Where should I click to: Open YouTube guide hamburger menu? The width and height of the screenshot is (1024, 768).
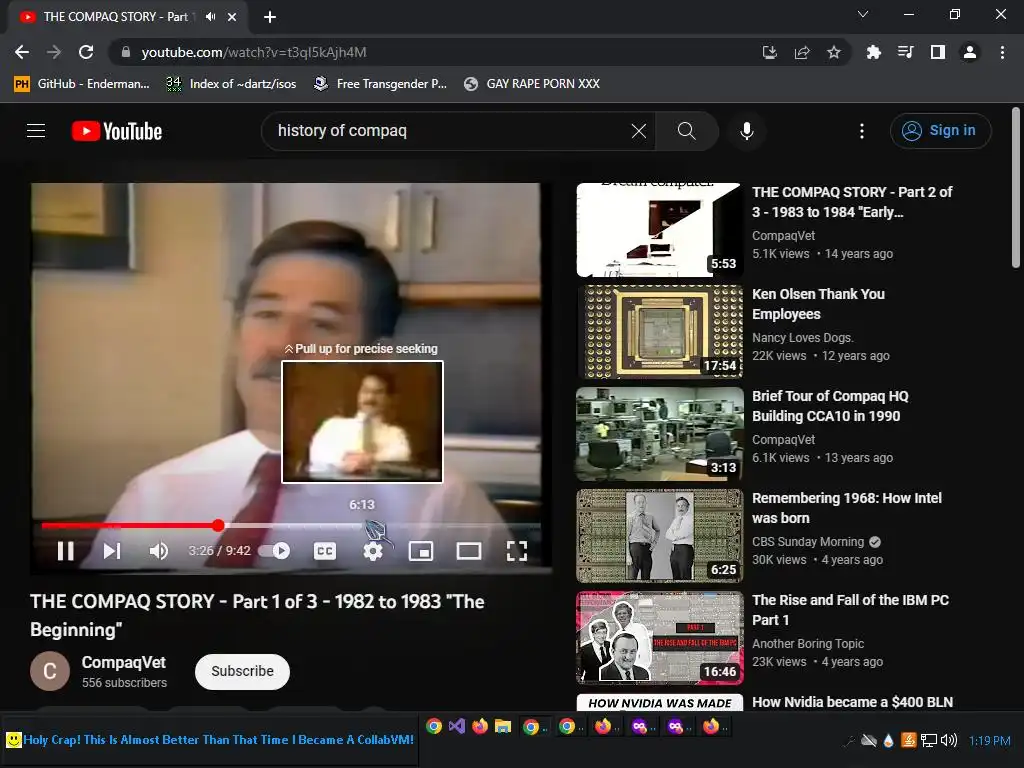coord(36,131)
